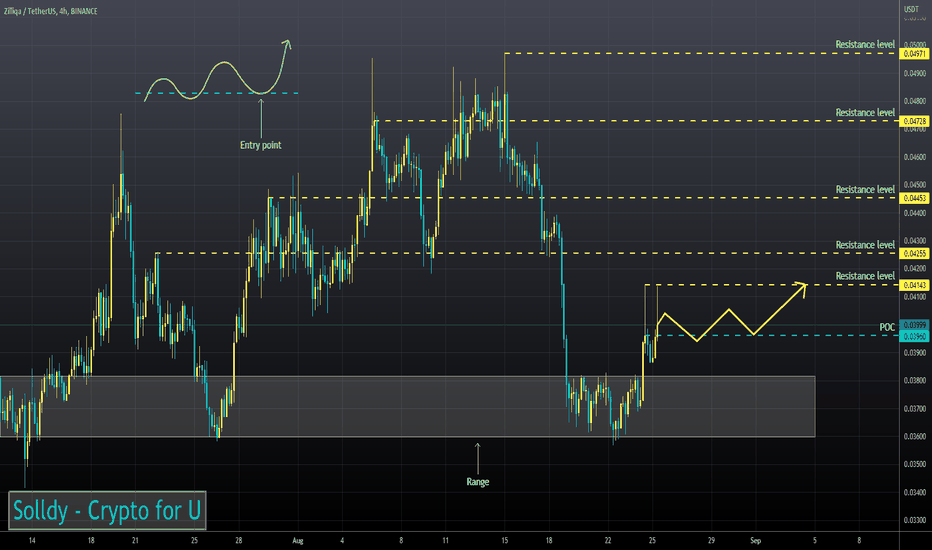Click the 0.04800 price axis tick
Viewport: 932px width, 550px height.
pyautogui.click(x=915, y=101)
